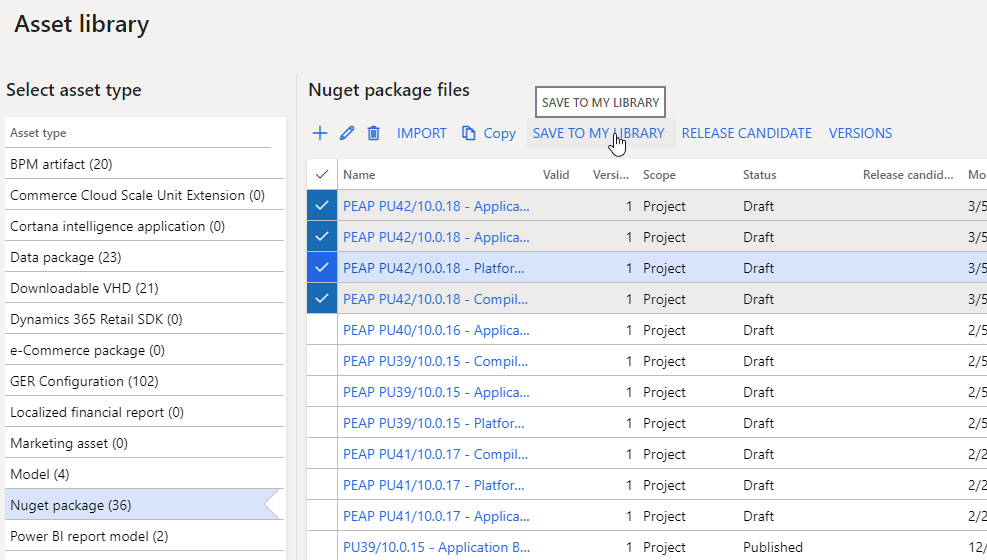The width and height of the screenshot is (987, 560).
Task: Select Commerce Cloud Scale Unit Extension (0)
Action: tap(144, 195)
